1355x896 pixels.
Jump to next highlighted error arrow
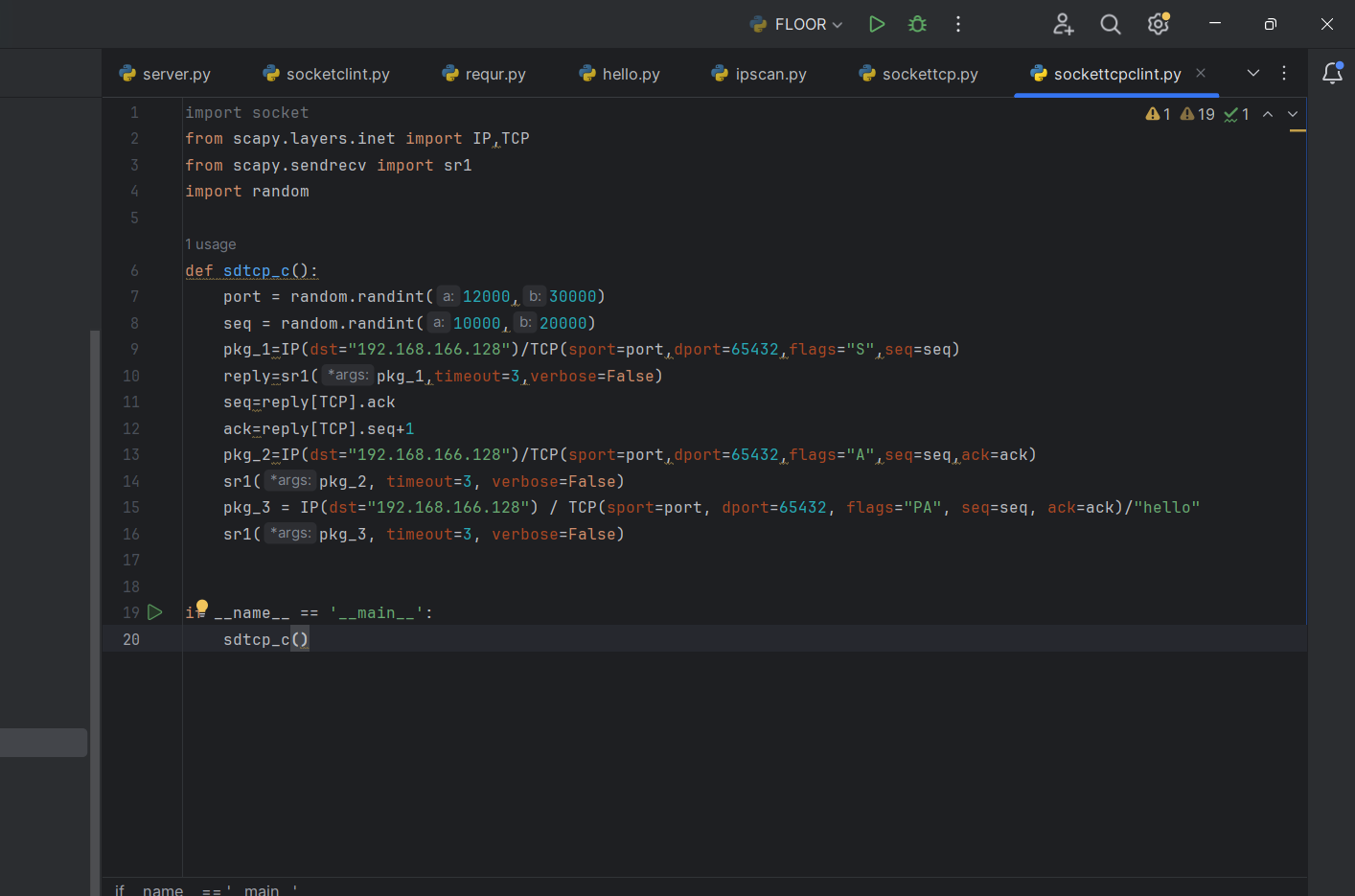(x=1293, y=114)
